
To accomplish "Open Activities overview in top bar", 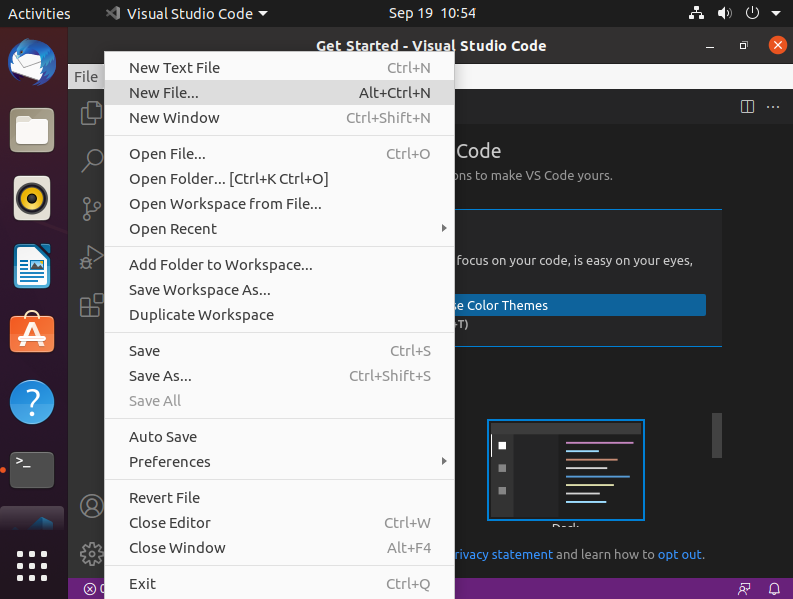I will pos(39,14).
